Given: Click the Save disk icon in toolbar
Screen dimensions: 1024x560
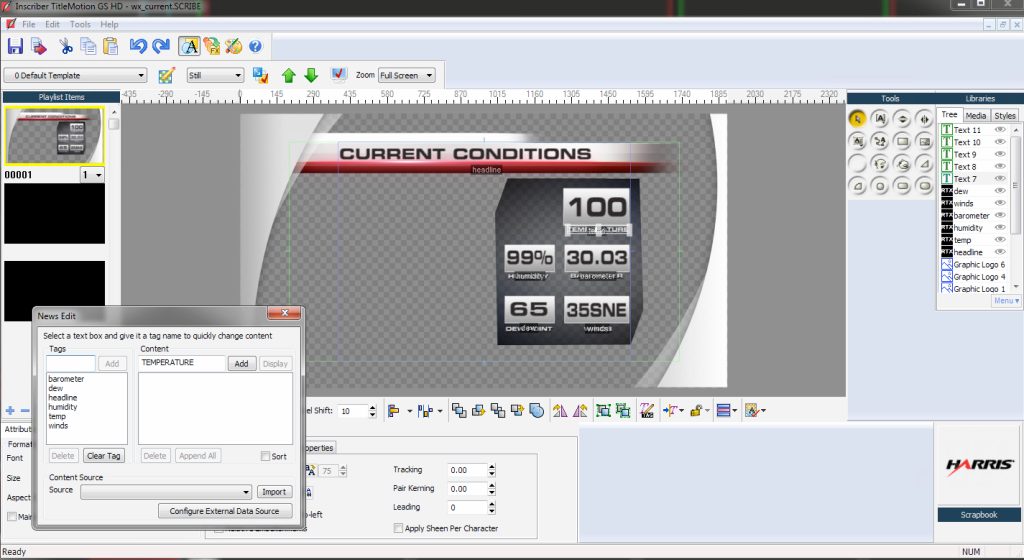Looking at the screenshot, I should pos(15,46).
